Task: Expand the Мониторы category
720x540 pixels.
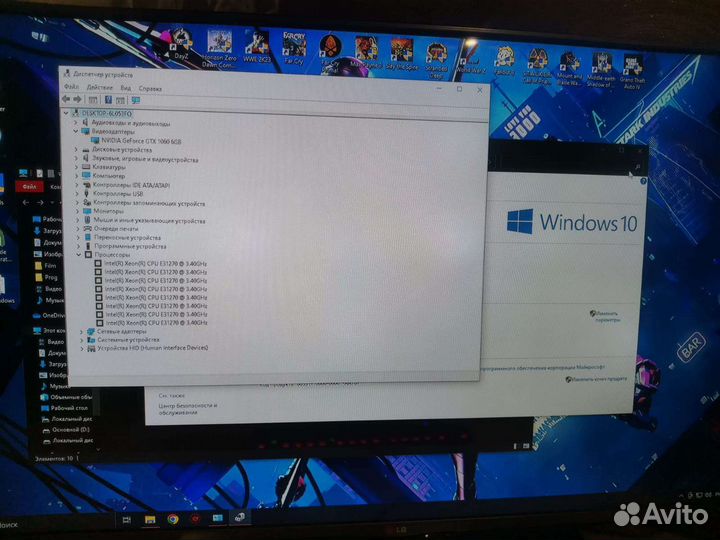Action: [78, 211]
